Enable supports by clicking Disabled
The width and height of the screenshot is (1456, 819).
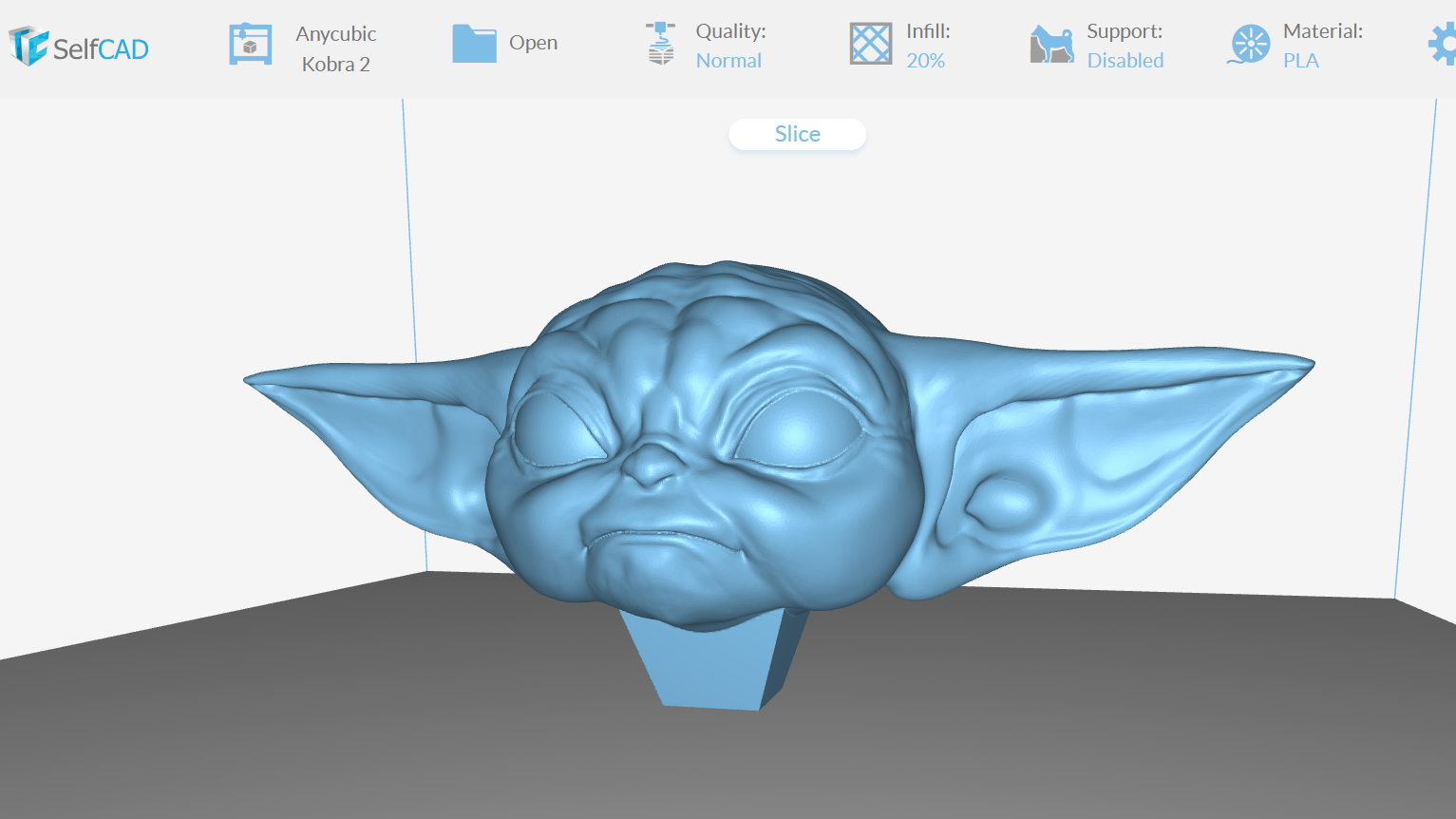coord(1125,60)
